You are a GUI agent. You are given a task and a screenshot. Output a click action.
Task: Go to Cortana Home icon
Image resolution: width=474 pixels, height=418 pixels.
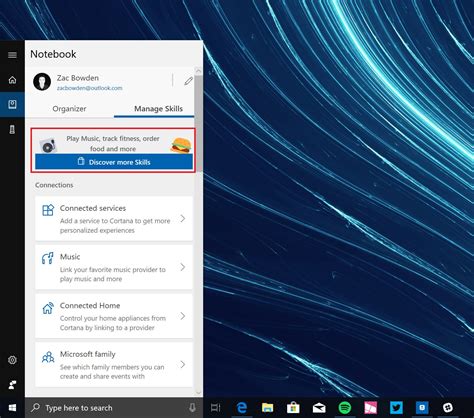tap(12, 80)
